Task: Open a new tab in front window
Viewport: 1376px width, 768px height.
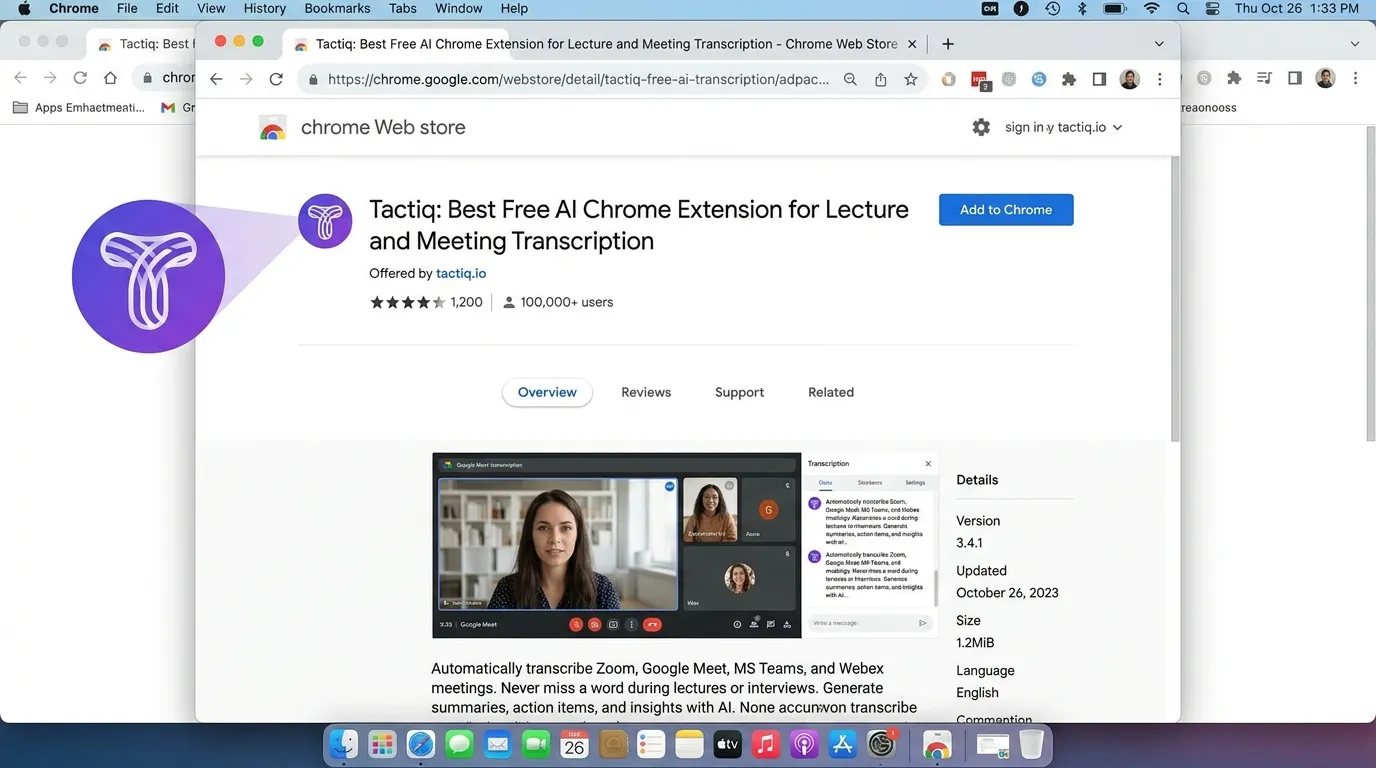Action: click(x=948, y=44)
